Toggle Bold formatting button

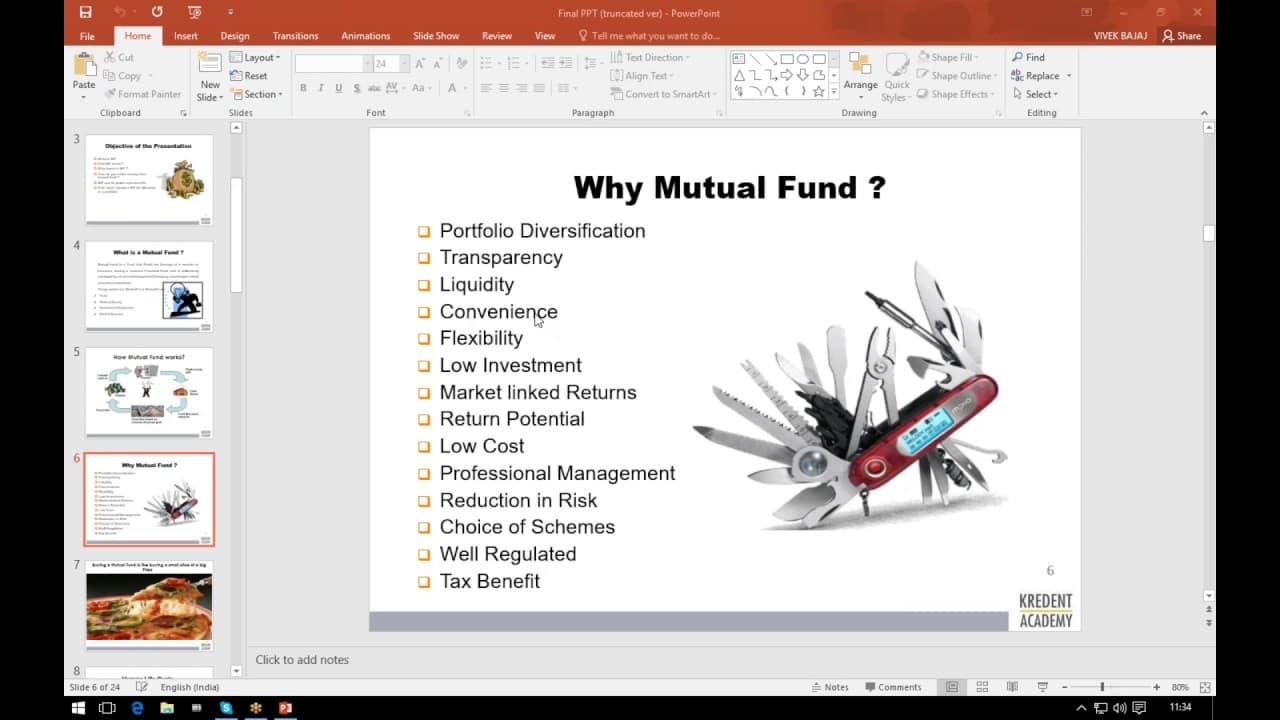click(x=304, y=88)
